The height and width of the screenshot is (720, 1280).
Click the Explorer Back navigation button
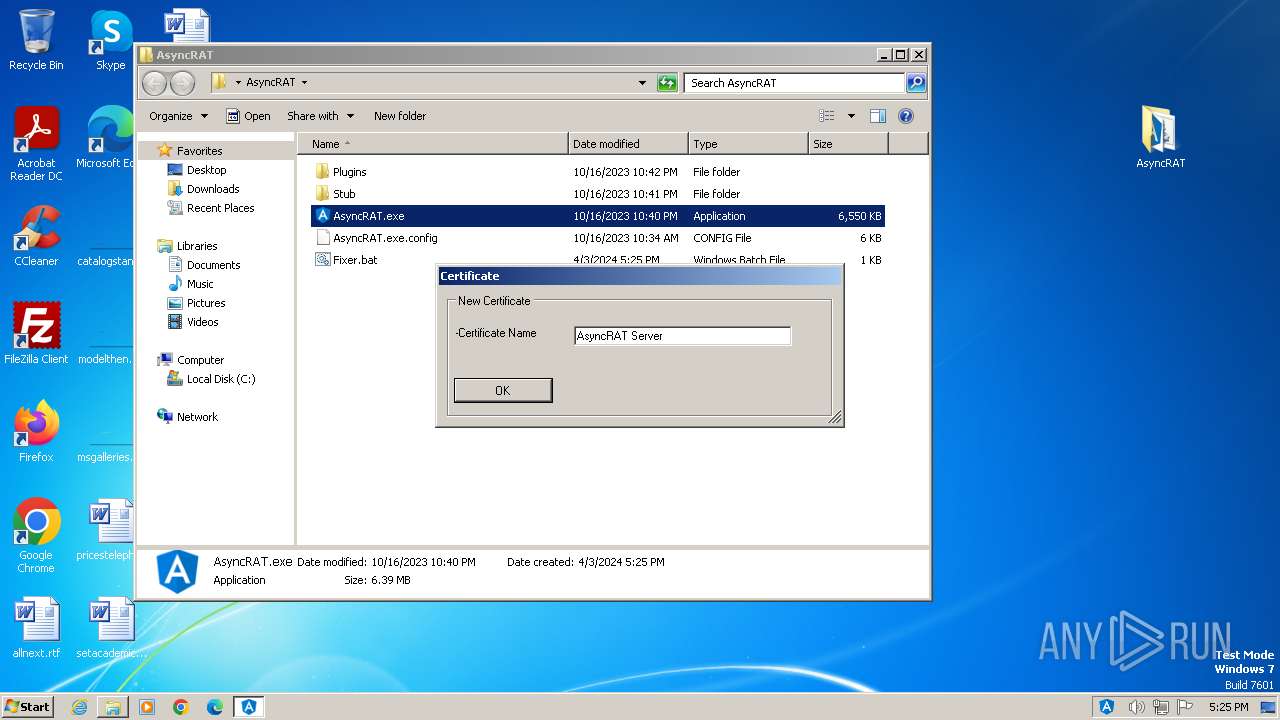[x=155, y=83]
